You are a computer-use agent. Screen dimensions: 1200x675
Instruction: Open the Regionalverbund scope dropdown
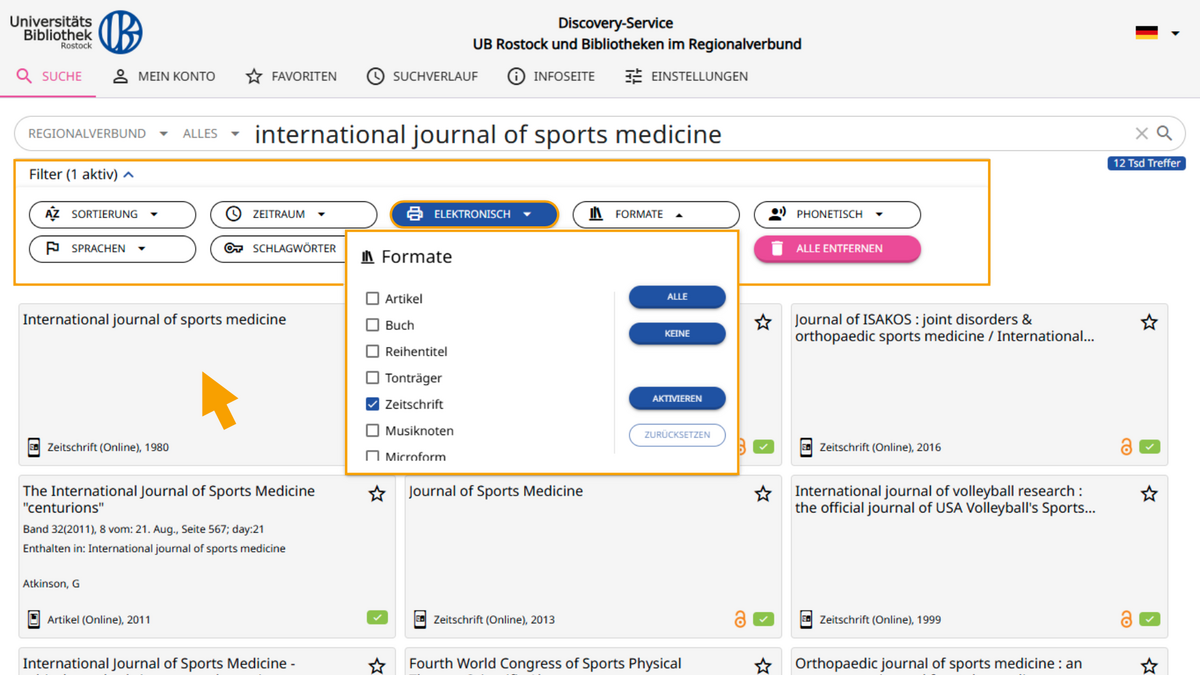(93, 133)
